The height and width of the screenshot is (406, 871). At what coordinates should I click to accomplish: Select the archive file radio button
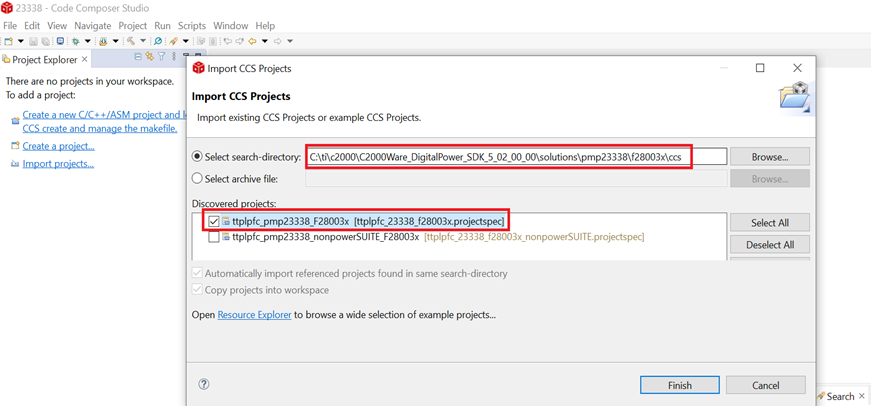point(197,179)
